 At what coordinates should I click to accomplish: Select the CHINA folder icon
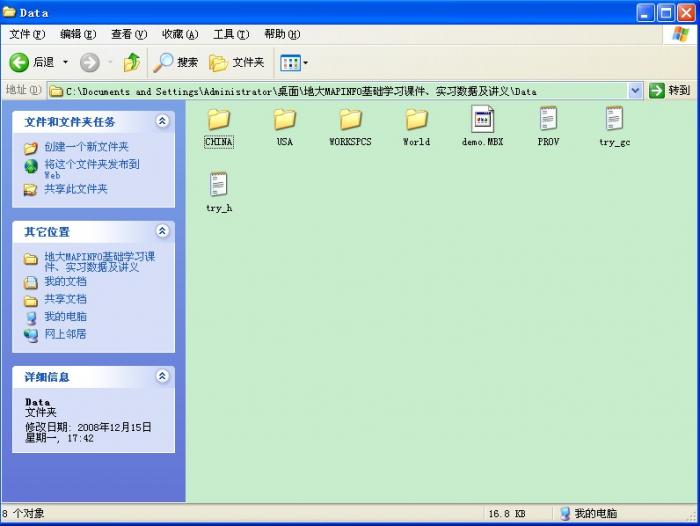(218, 120)
